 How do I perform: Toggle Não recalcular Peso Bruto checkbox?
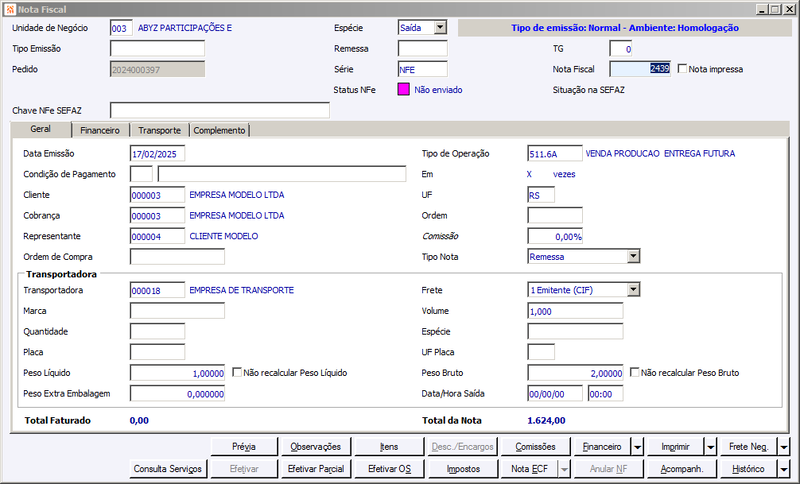pyautogui.click(x=635, y=372)
